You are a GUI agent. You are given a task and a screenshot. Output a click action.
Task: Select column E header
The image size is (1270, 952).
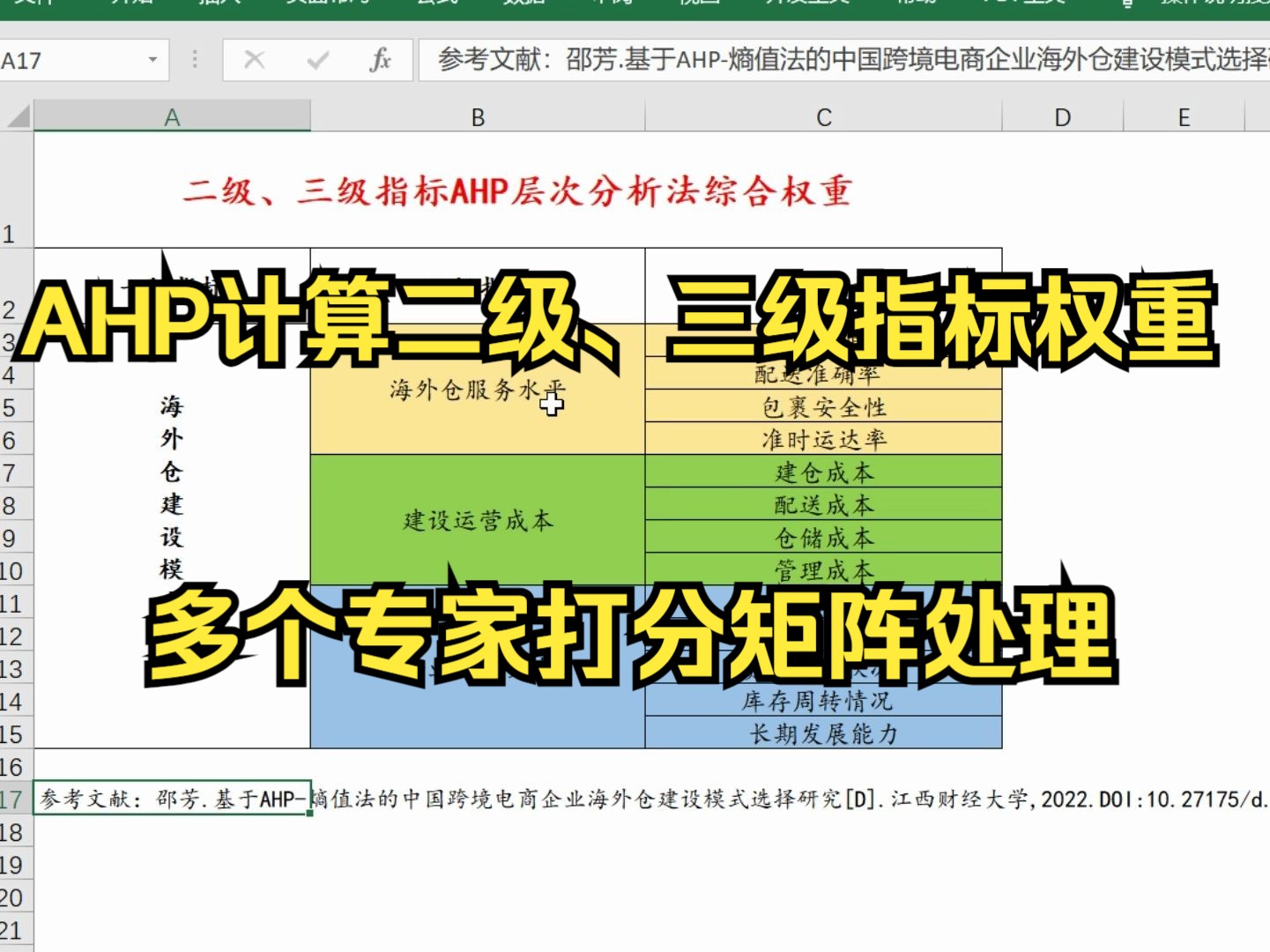pos(1184,116)
